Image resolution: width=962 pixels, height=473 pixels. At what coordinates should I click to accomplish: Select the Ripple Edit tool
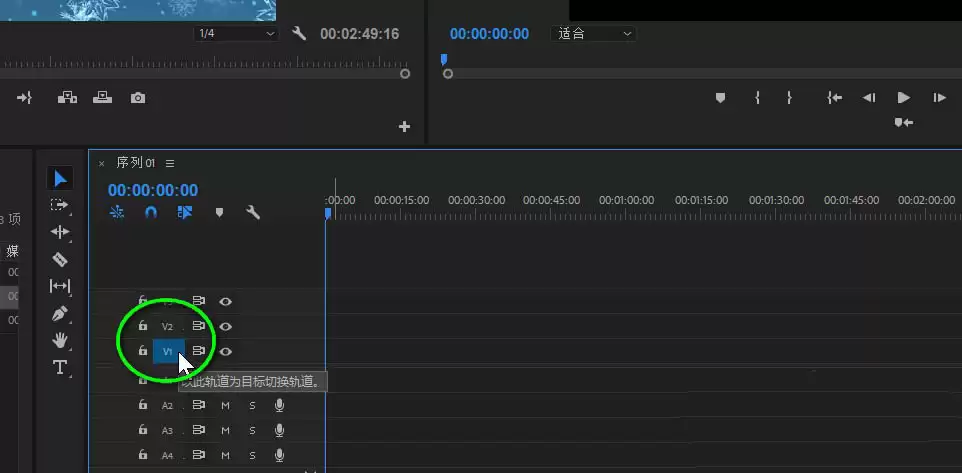coord(60,232)
